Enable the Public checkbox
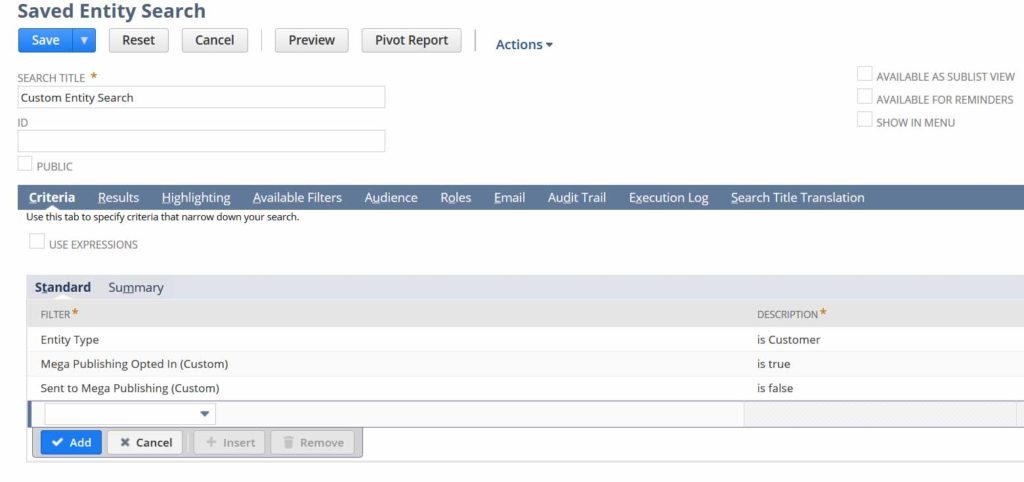 (x=25, y=164)
